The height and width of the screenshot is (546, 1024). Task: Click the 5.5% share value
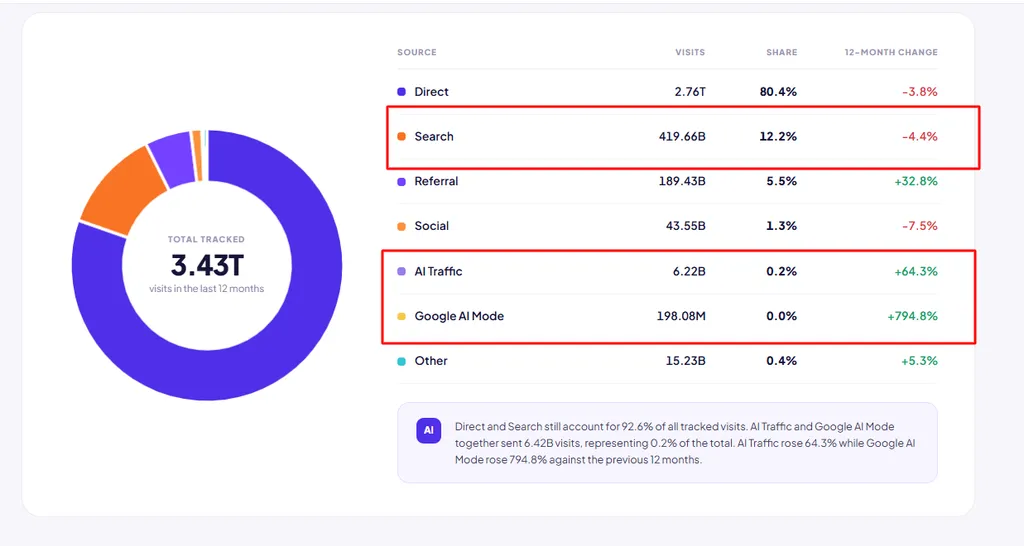782,182
